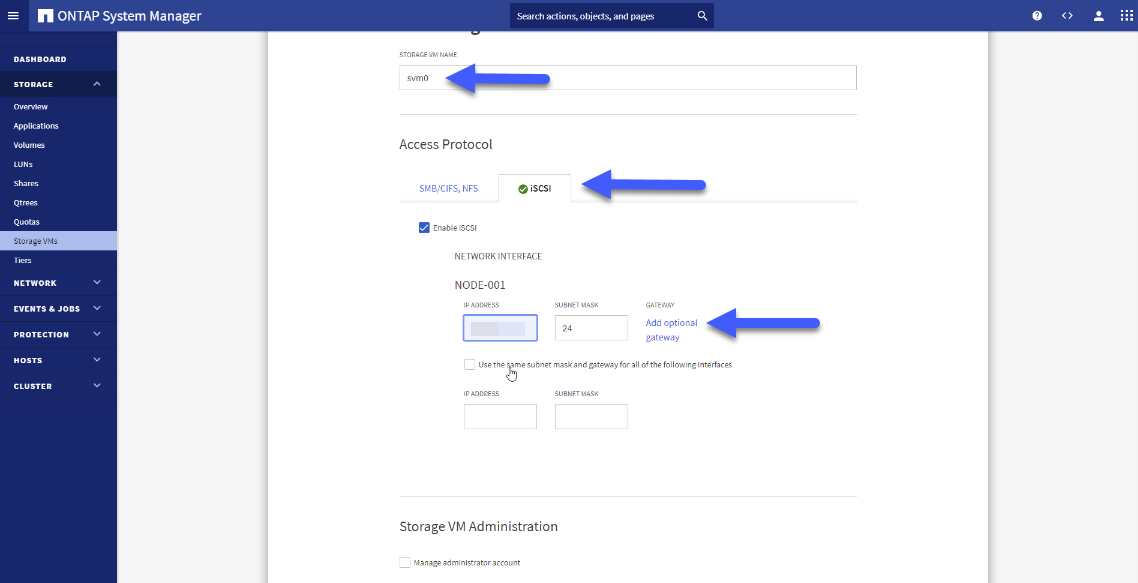Open the help question mark icon
Viewport: 1138px width, 583px height.
(x=1037, y=16)
